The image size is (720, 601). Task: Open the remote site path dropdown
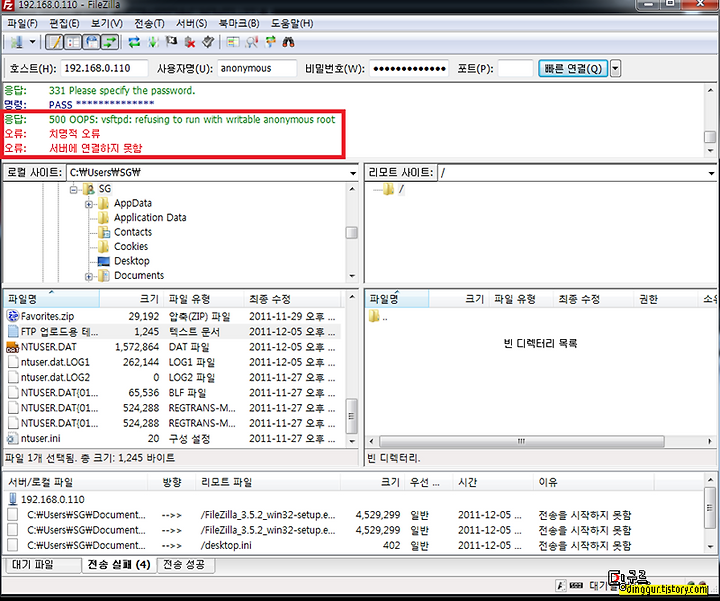click(711, 173)
